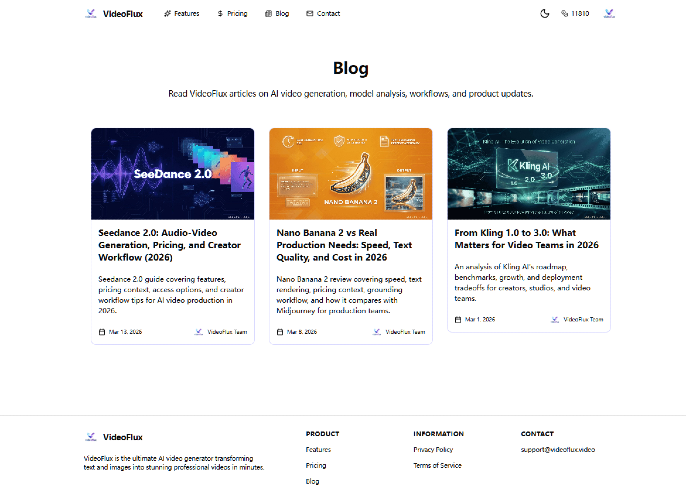Image resolution: width=686 pixels, height=500 pixels.
Task: Open the footer Features link
Action: click(318, 450)
